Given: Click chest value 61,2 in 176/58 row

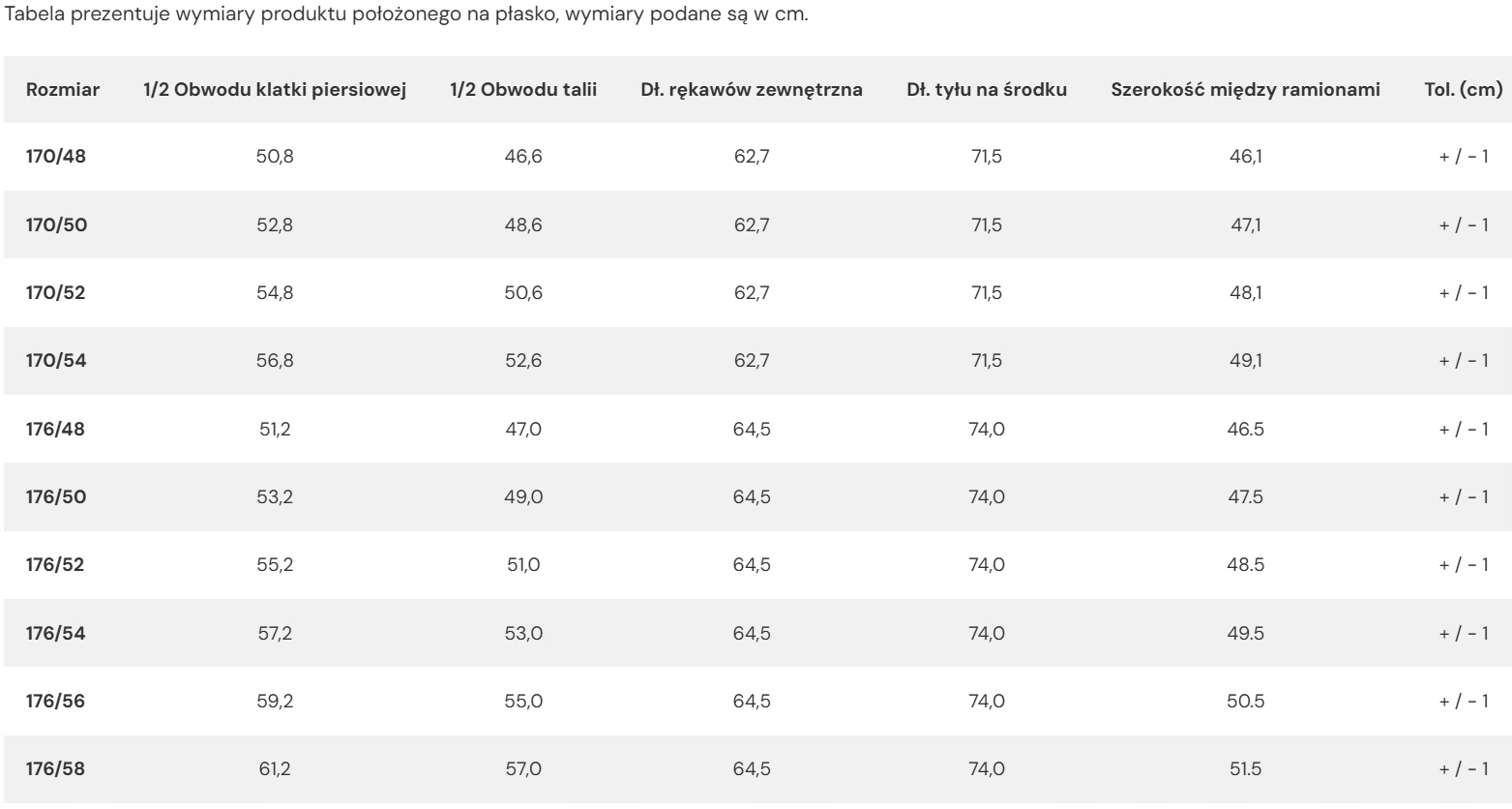Looking at the screenshot, I should pyautogui.click(x=275, y=769).
